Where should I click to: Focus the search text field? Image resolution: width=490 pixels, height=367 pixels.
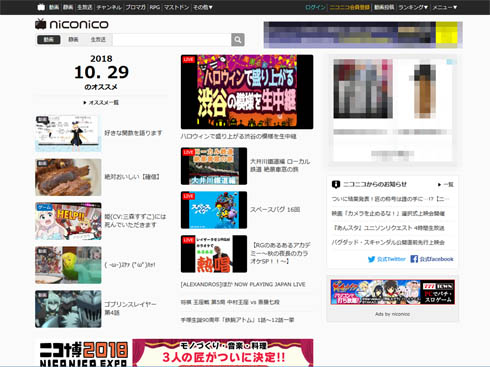point(172,40)
